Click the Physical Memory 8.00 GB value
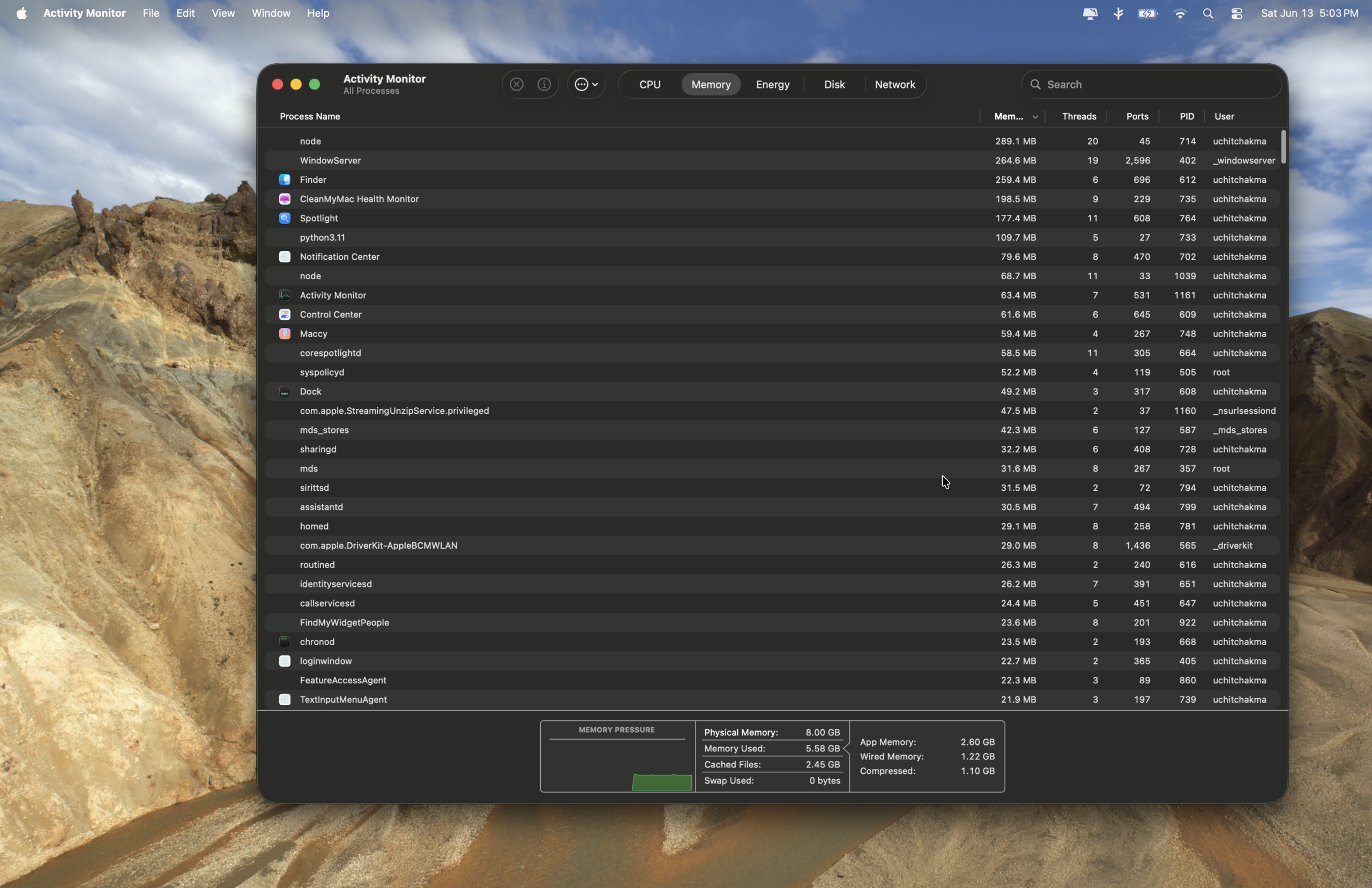Screen dimensions: 1372x888 822,732
